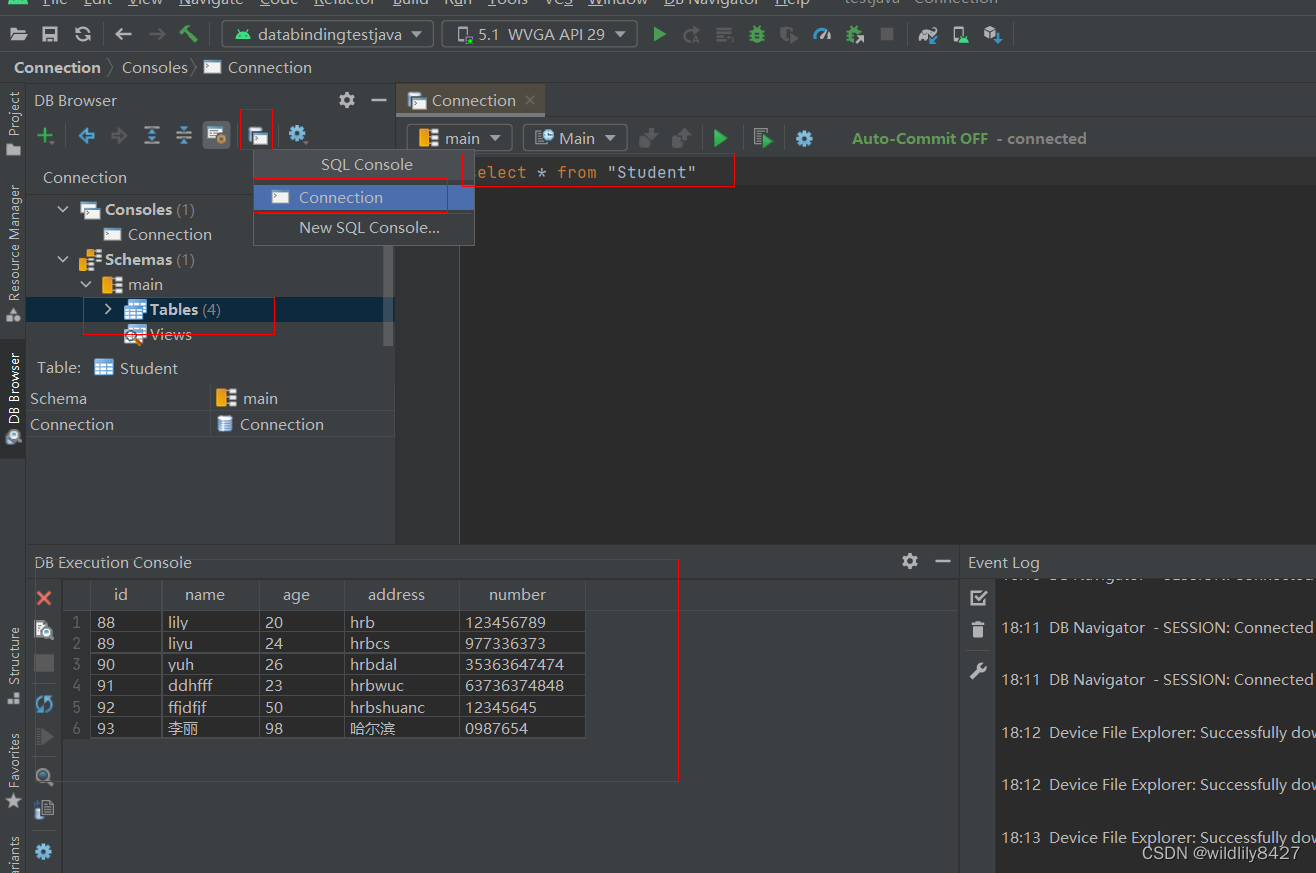
Task: Toggle autoscroll from editor in DB Browser
Action: click(x=216, y=135)
